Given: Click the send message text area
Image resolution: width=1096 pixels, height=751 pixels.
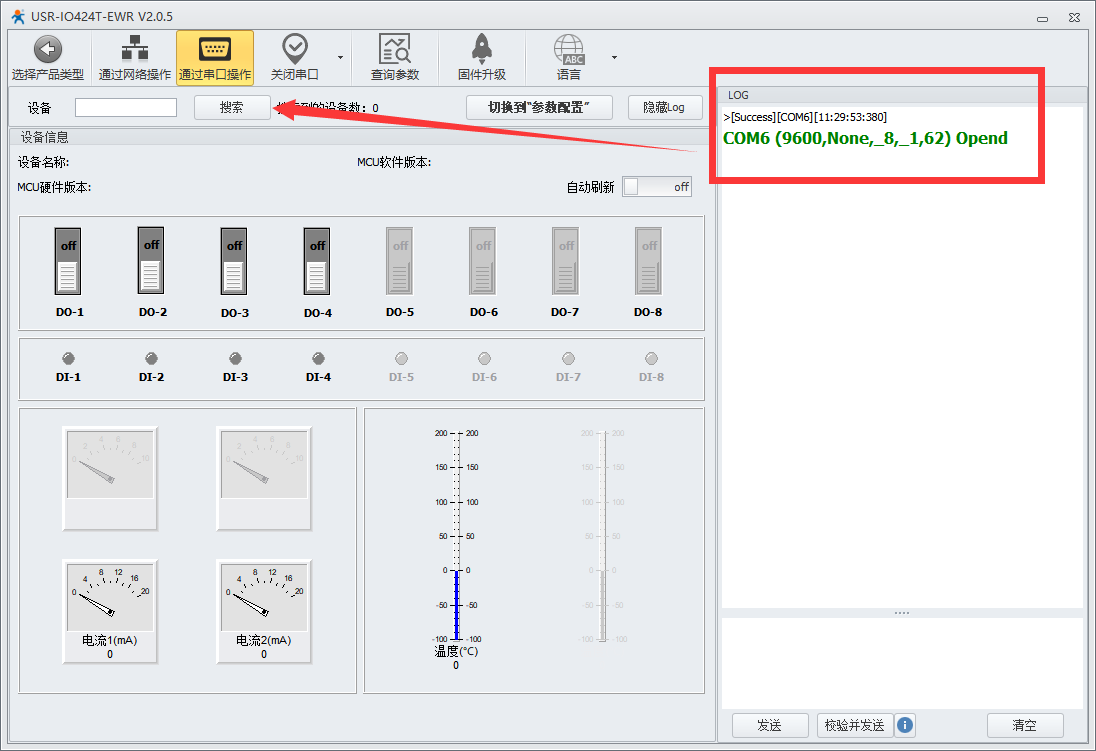Looking at the screenshot, I should [902, 663].
